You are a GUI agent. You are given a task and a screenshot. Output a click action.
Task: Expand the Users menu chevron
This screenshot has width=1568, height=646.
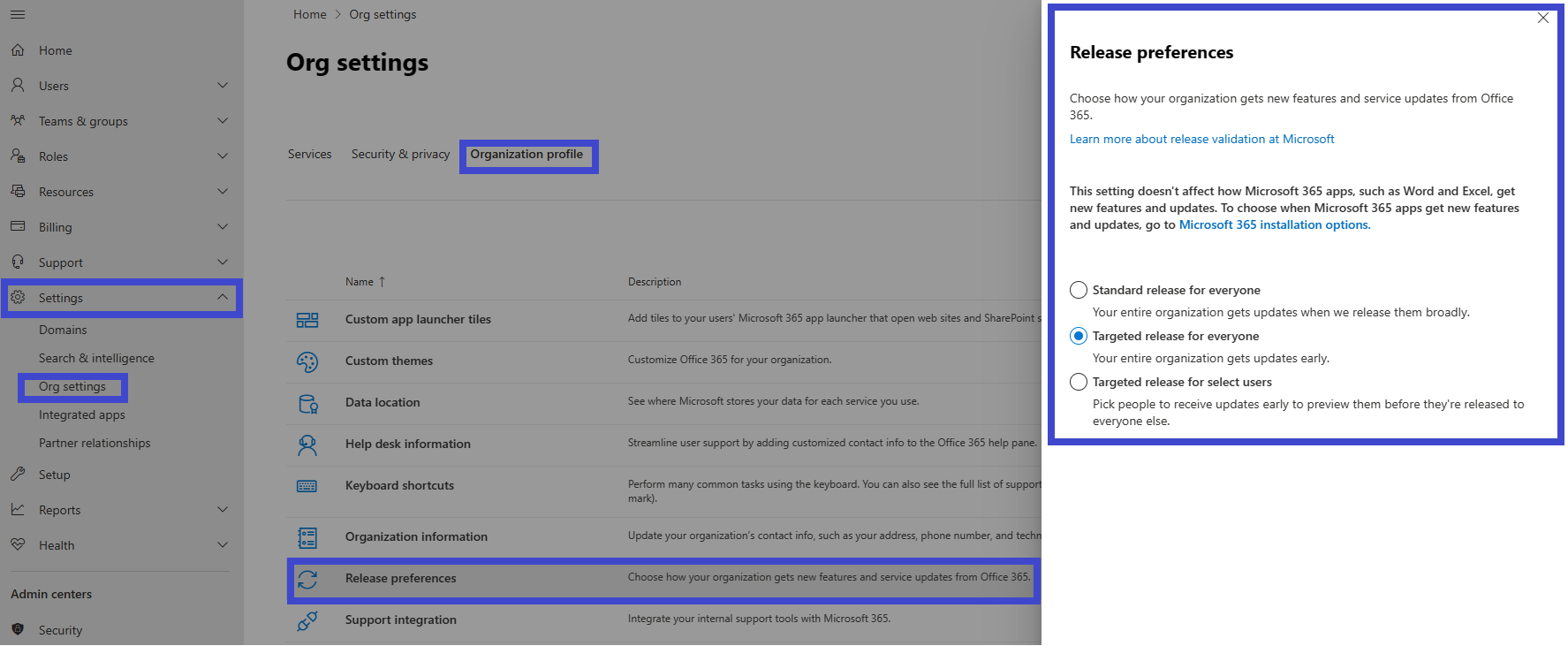223,86
